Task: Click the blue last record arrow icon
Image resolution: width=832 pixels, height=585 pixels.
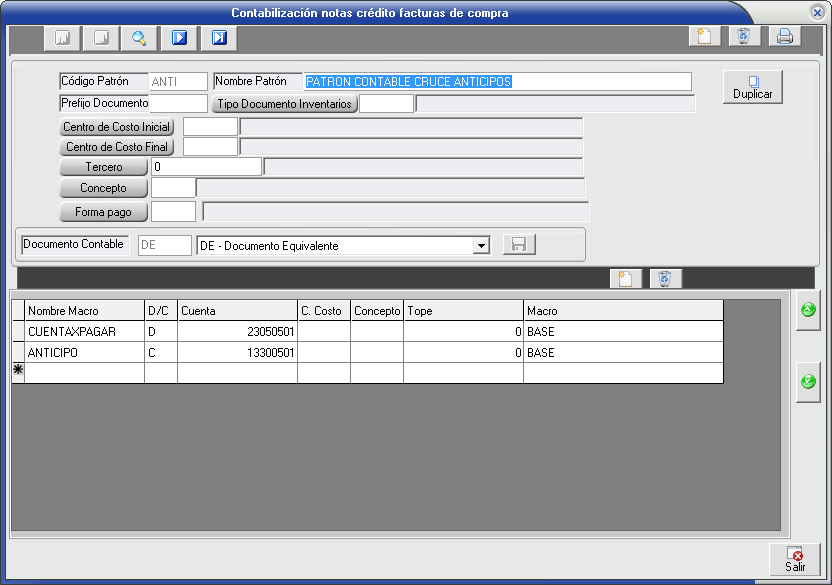Action: click(219, 38)
